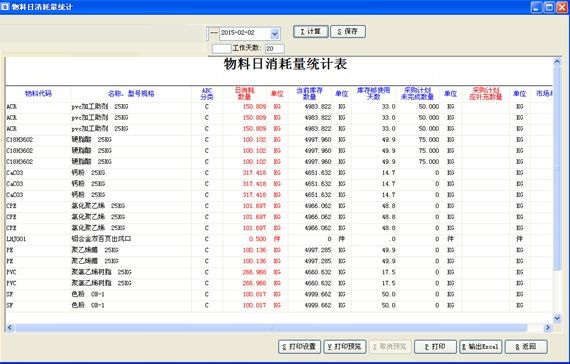Export the table with 输出Excel
Screen dimensions: 570x364
point(481,347)
